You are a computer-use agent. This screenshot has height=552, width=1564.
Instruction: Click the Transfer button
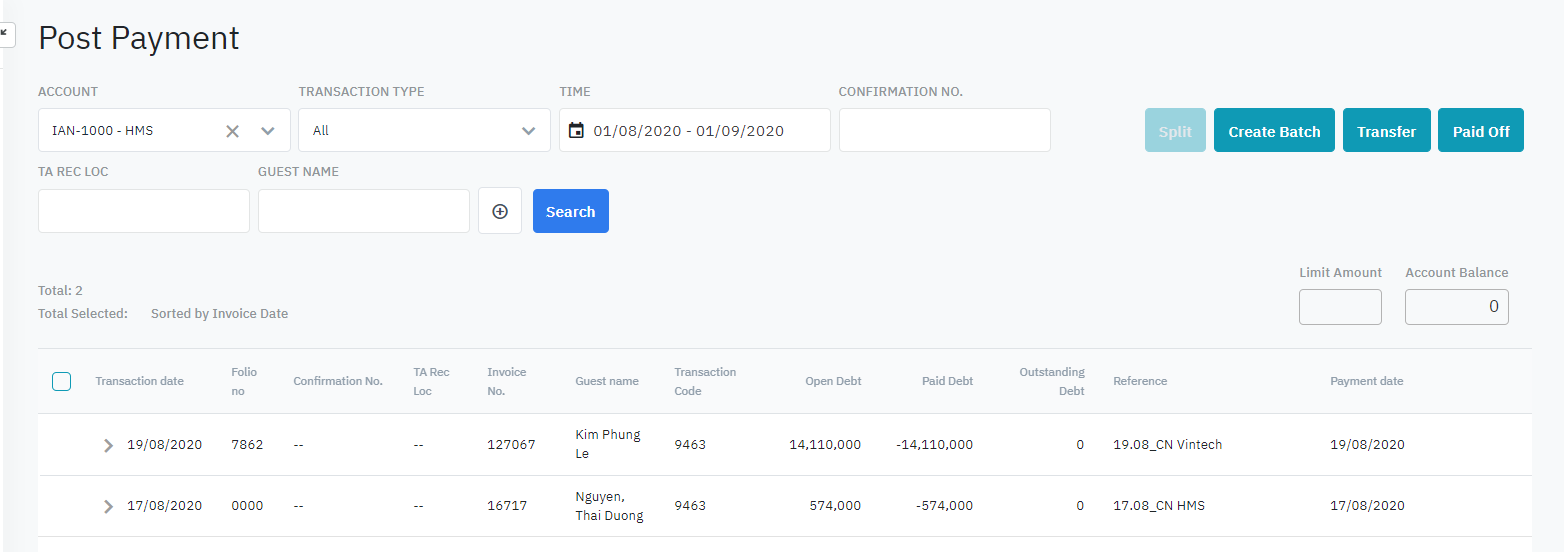tap(1386, 131)
